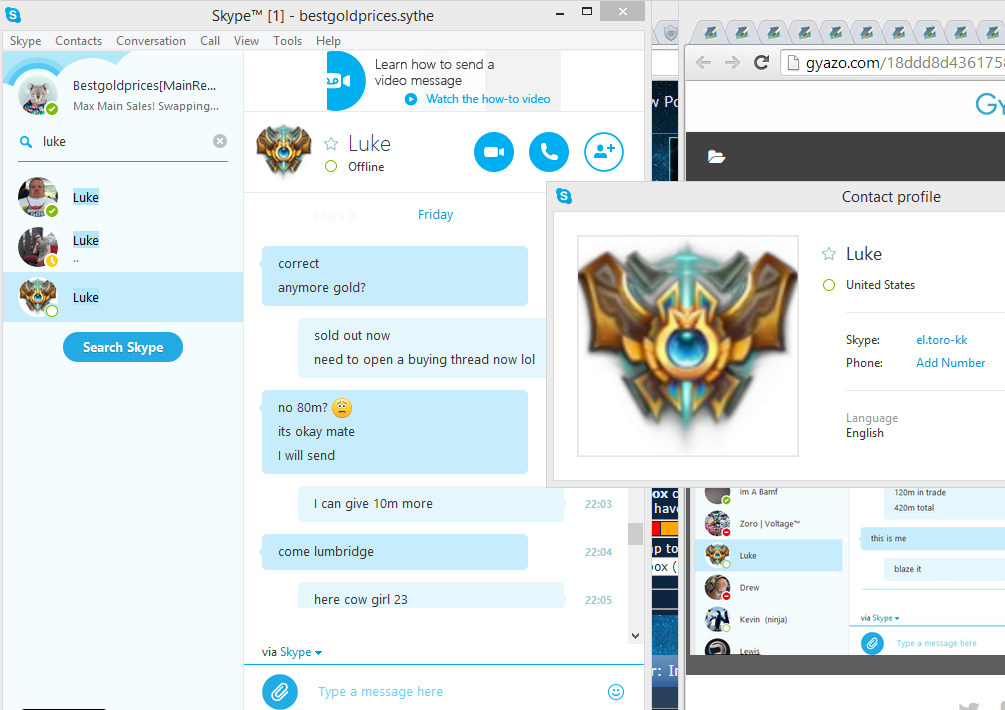Select the first browser tab
1005x710 pixels.
710,32
